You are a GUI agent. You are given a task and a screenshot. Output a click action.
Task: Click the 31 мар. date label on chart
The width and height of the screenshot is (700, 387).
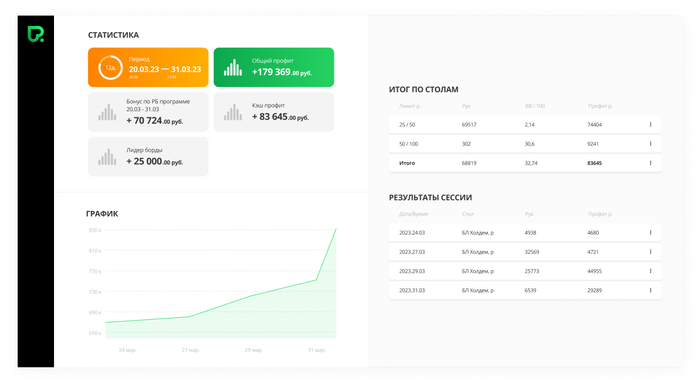(x=317, y=350)
